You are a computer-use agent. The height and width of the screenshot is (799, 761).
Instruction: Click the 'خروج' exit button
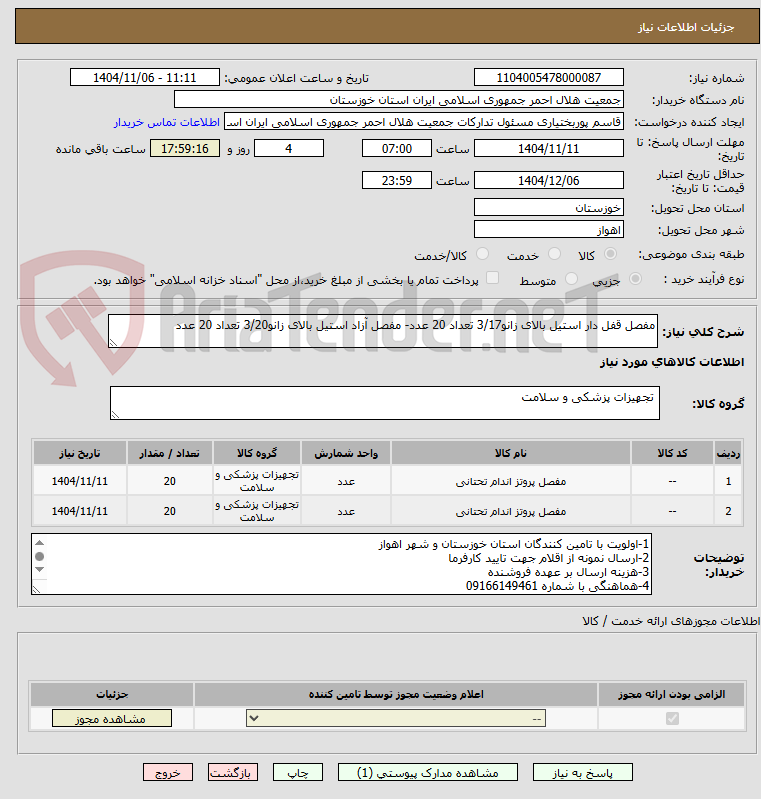[x=168, y=773]
